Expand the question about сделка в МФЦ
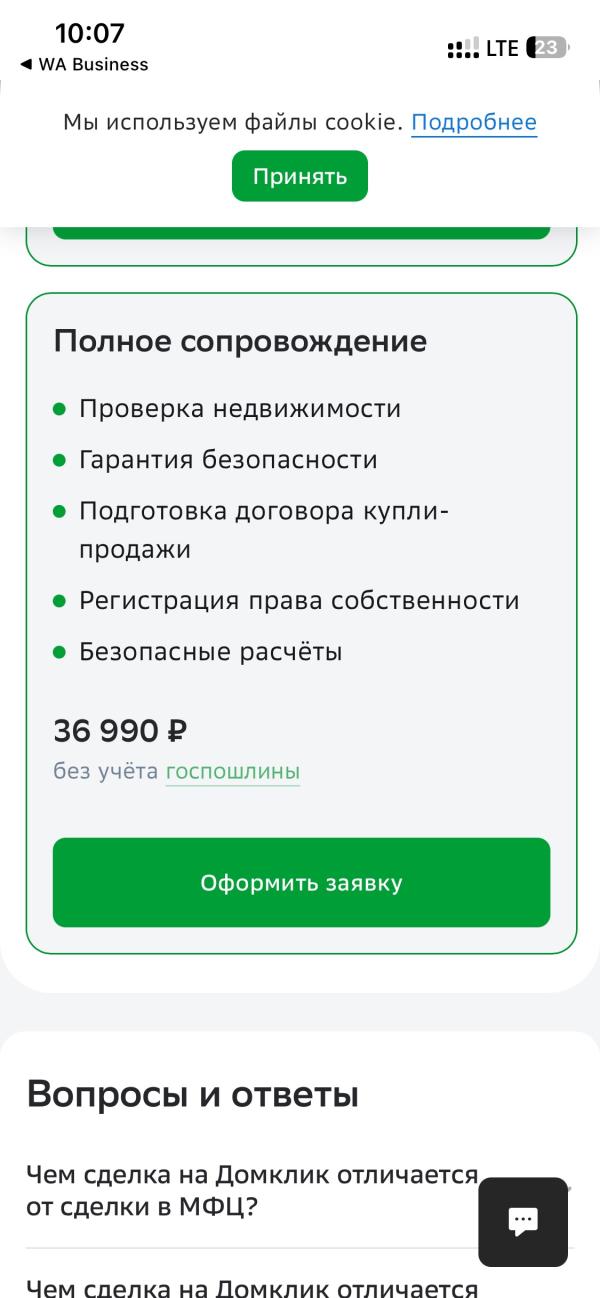600x1298 pixels. (252, 1190)
